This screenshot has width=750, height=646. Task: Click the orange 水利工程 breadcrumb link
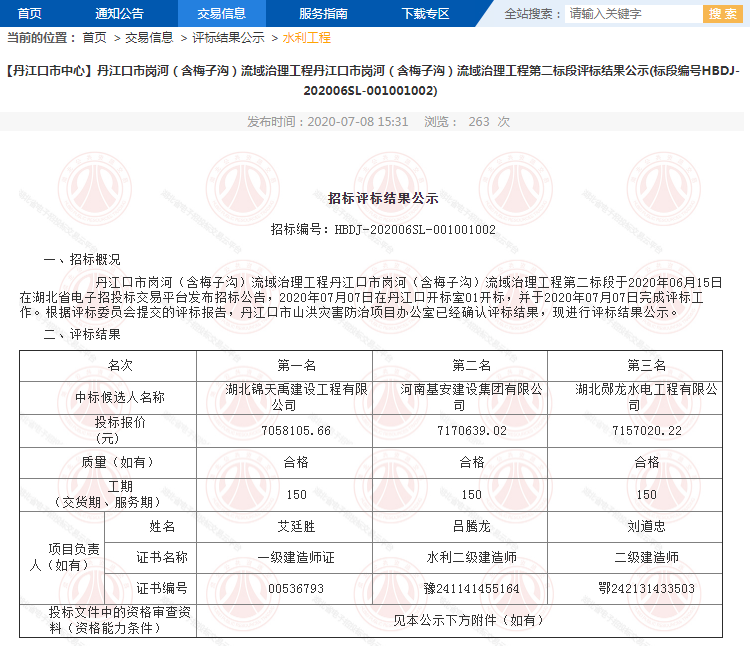(306, 37)
